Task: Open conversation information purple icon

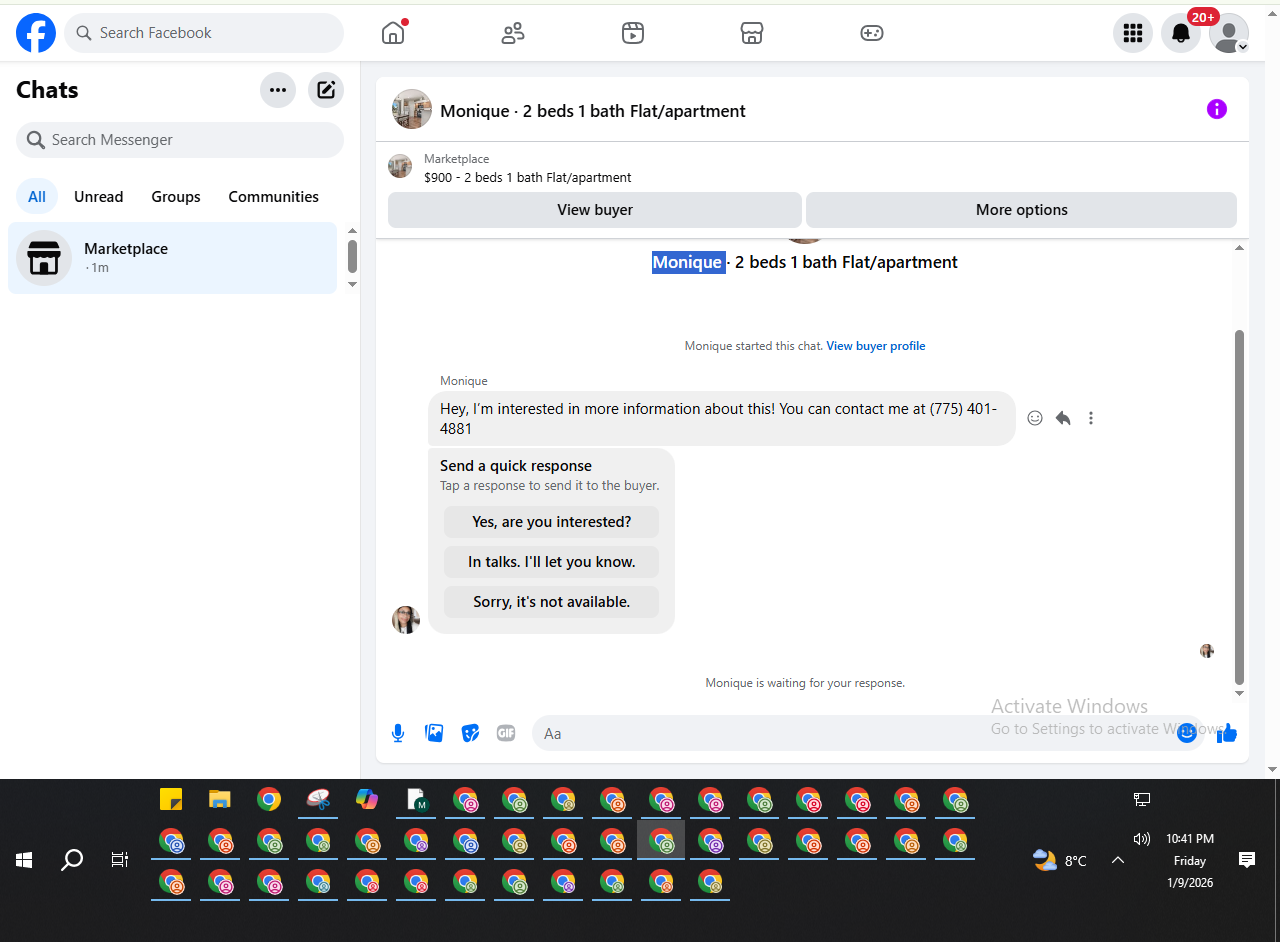Action: coord(1217,109)
